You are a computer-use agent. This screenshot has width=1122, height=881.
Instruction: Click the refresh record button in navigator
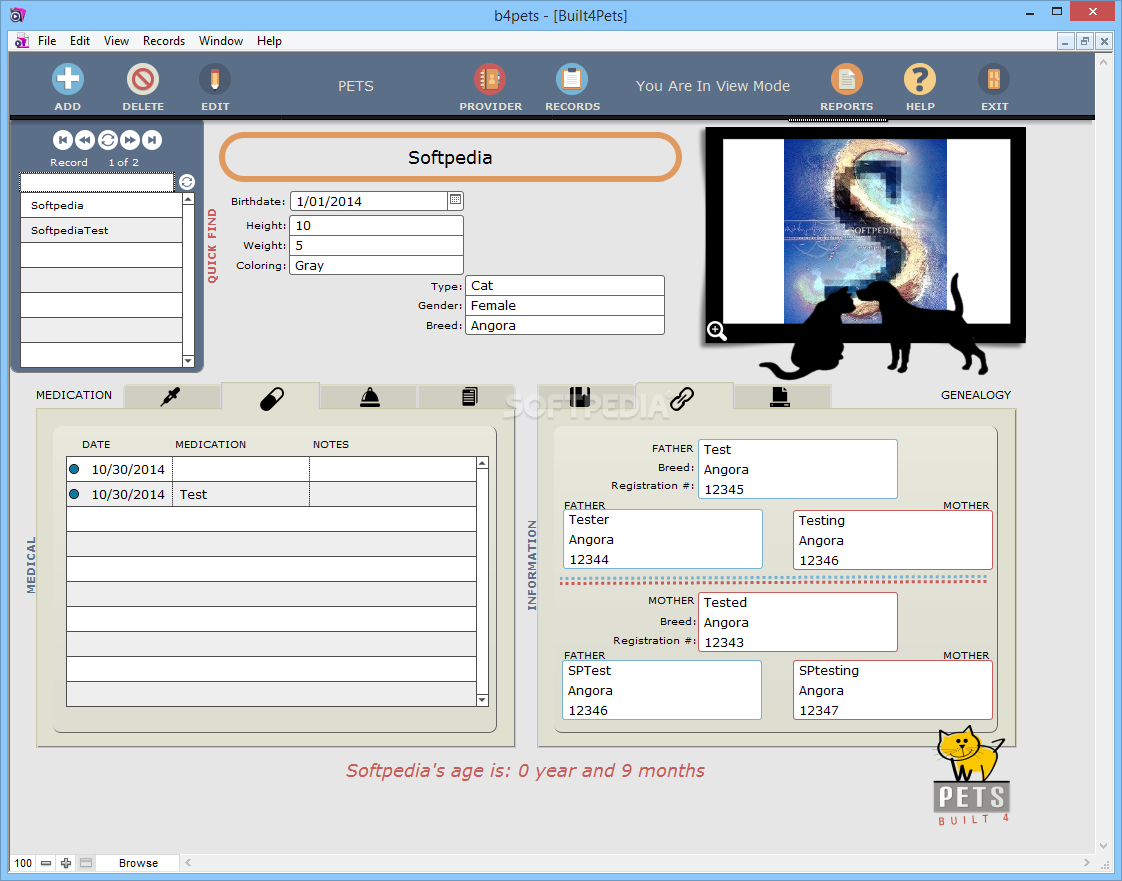(107, 140)
